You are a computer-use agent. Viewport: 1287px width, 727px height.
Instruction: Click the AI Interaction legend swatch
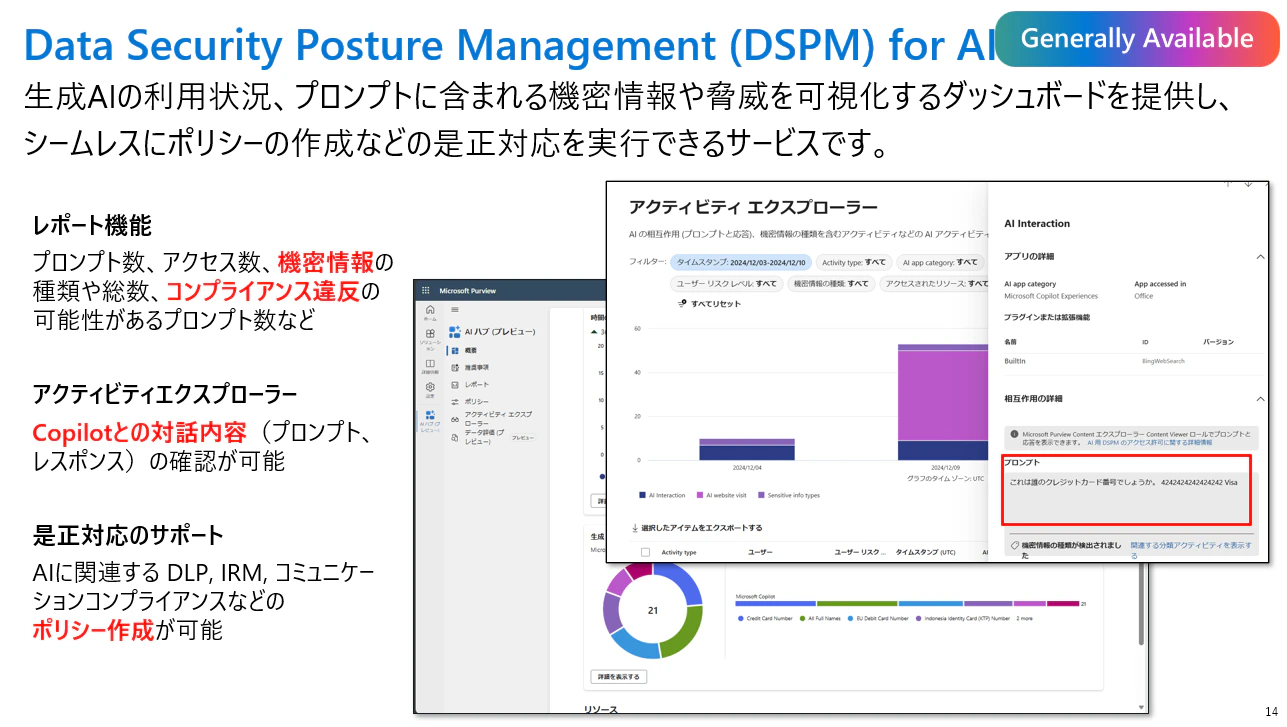642,495
